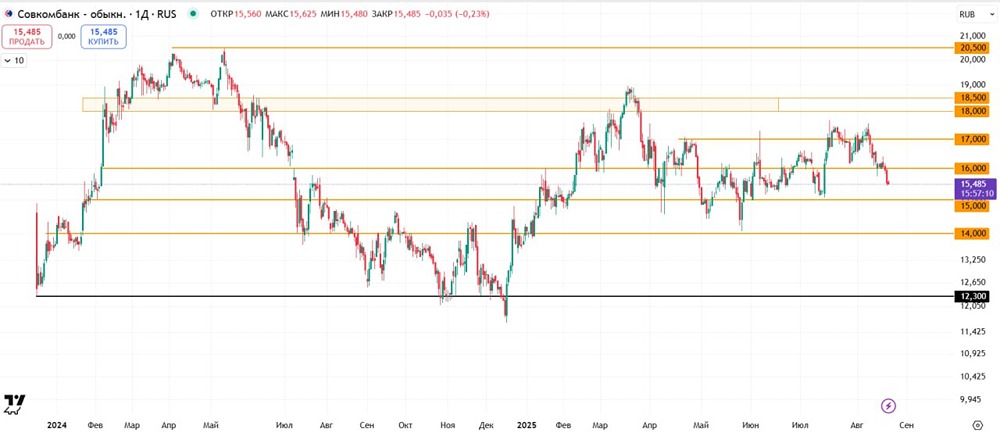Click the Совкомбанк symbol flag icon
This screenshot has height=436, width=1000.
pos(9,13)
